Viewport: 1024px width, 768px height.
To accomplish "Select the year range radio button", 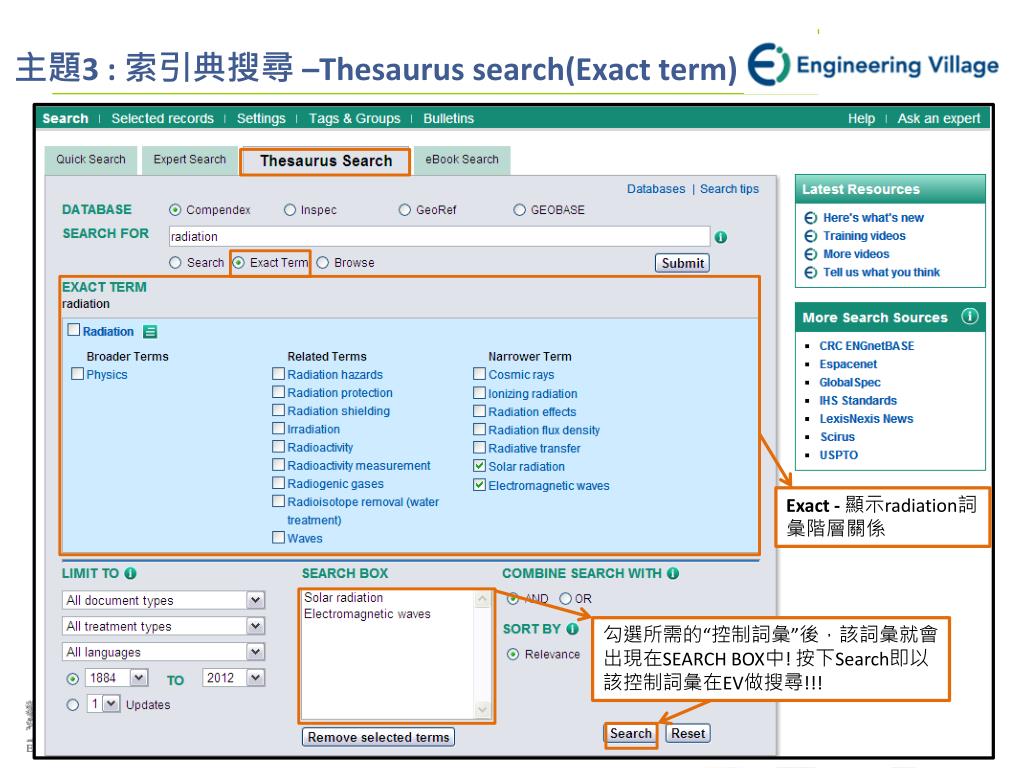I will click(x=73, y=679).
